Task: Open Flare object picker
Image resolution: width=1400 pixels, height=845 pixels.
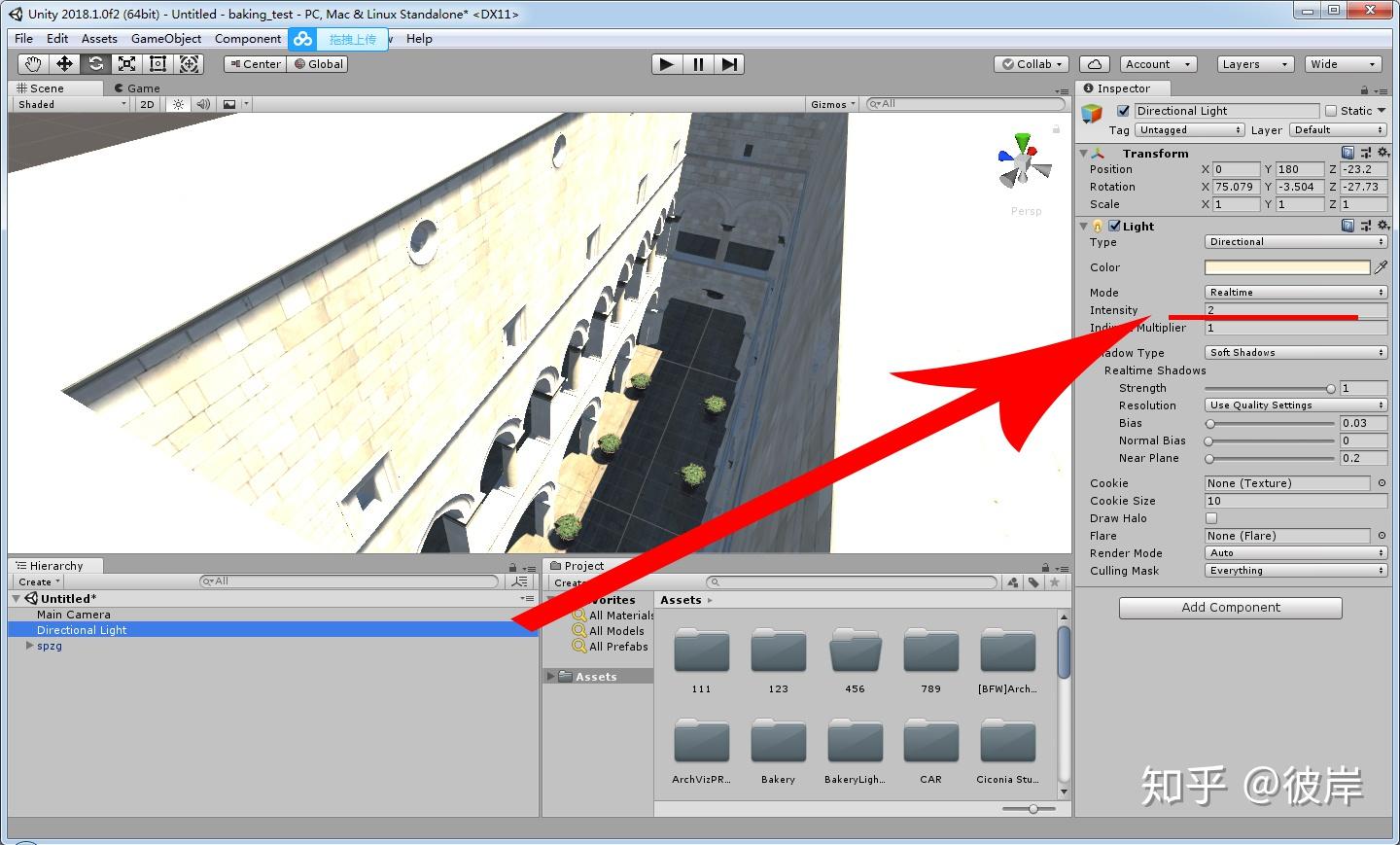Action: 1382,536
